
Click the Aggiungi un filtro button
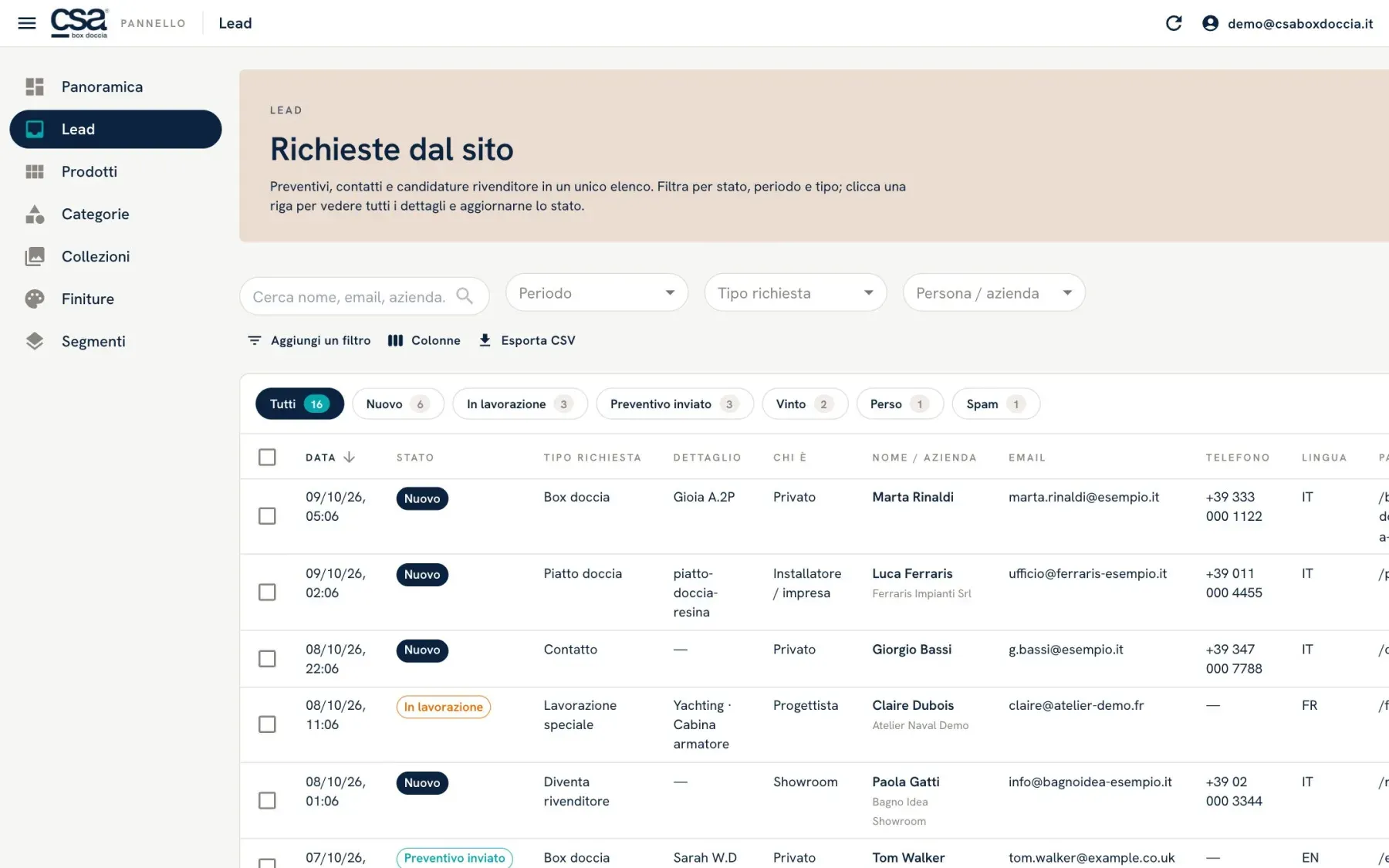click(x=309, y=340)
